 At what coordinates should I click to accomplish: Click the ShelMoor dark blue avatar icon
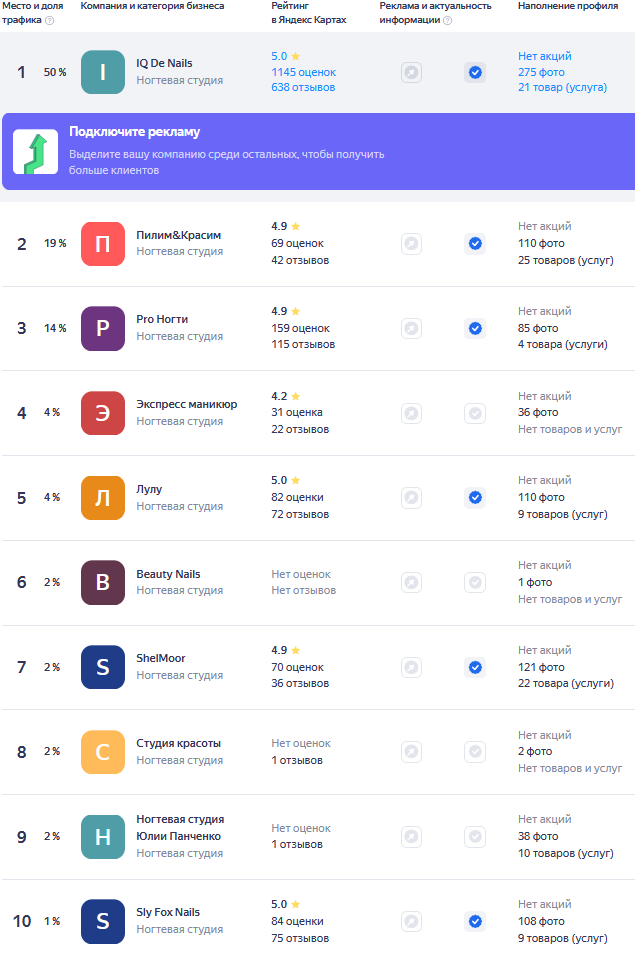click(103, 667)
